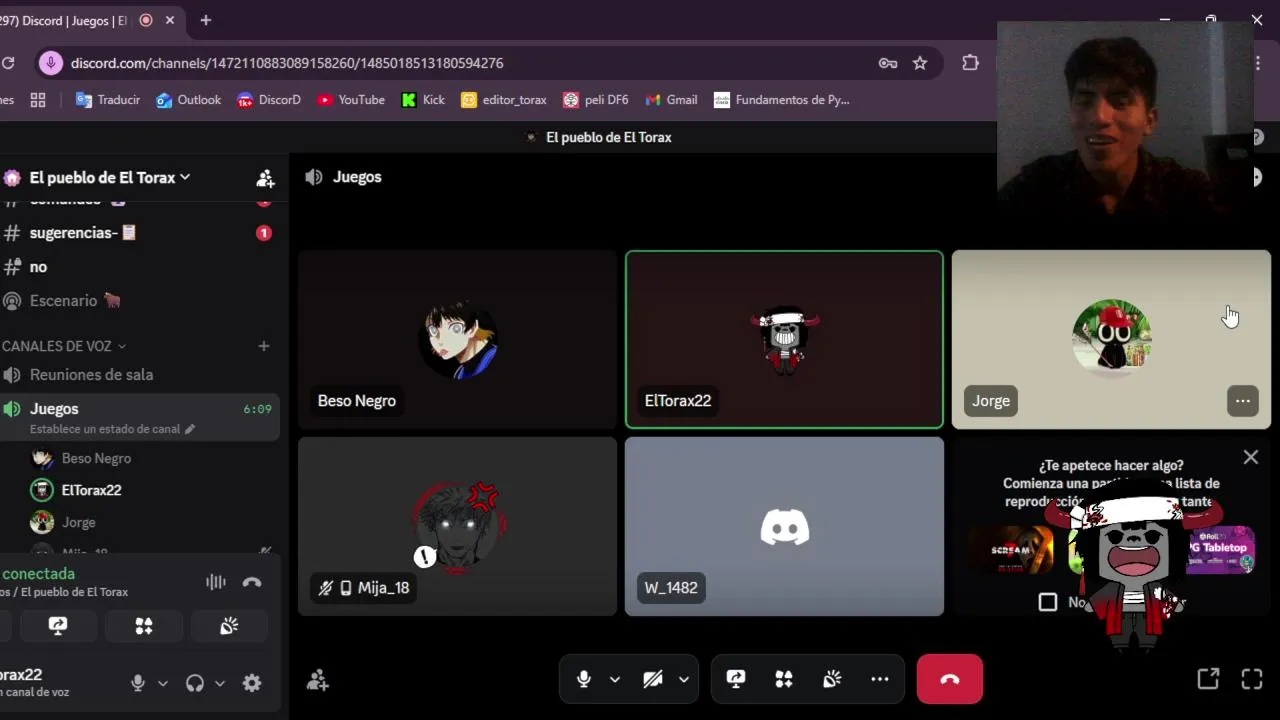Close the activity suggestion panel
Image resolution: width=1280 pixels, height=720 pixels.
pos(1251,457)
